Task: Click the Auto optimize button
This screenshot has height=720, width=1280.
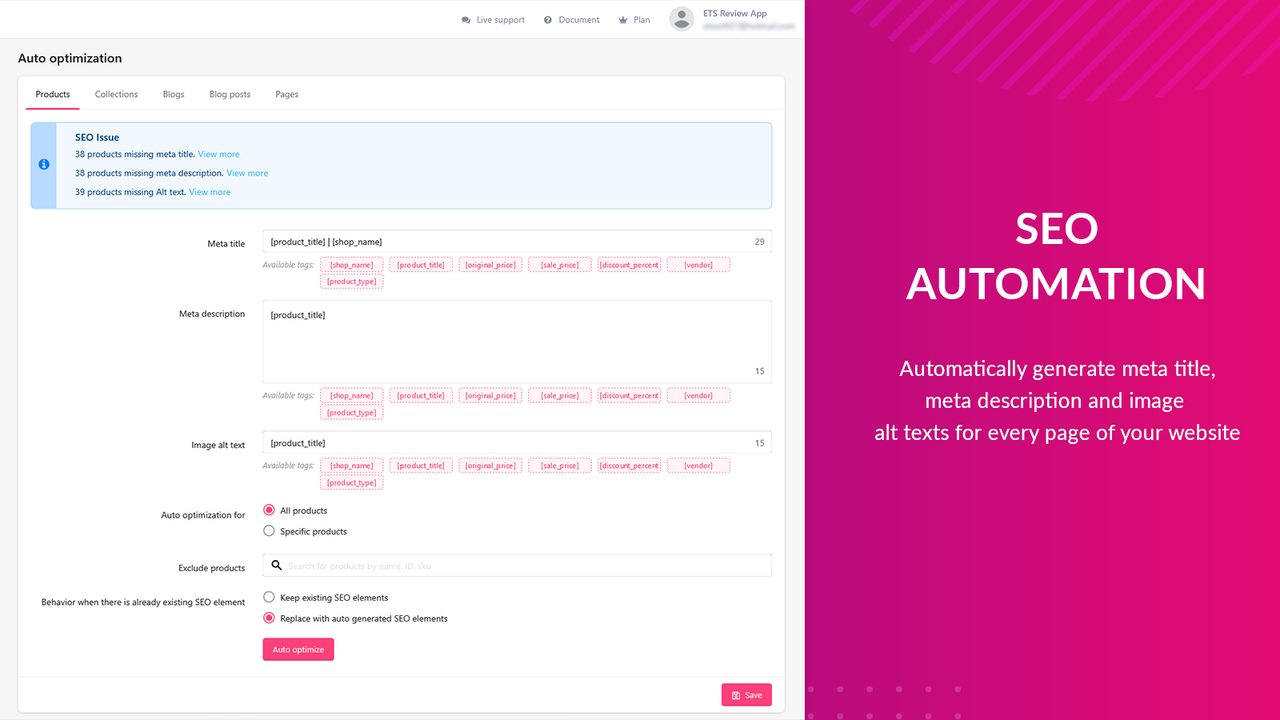Action: [x=297, y=649]
